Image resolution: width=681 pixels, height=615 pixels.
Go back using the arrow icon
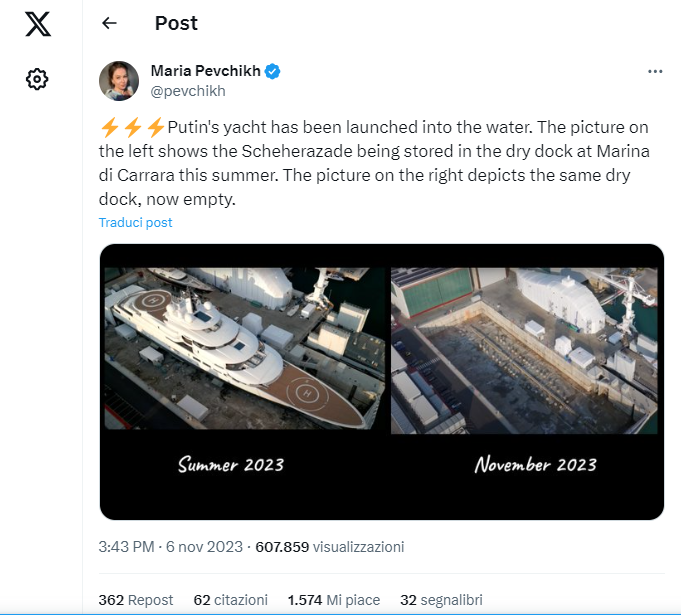pyautogui.click(x=109, y=23)
